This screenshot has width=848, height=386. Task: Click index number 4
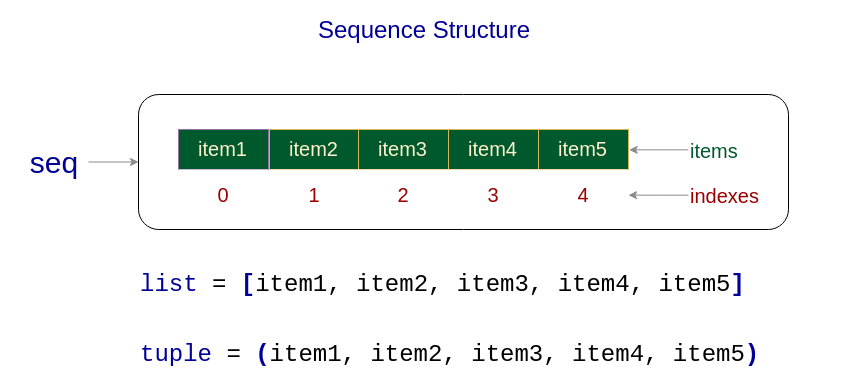pos(582,195)
